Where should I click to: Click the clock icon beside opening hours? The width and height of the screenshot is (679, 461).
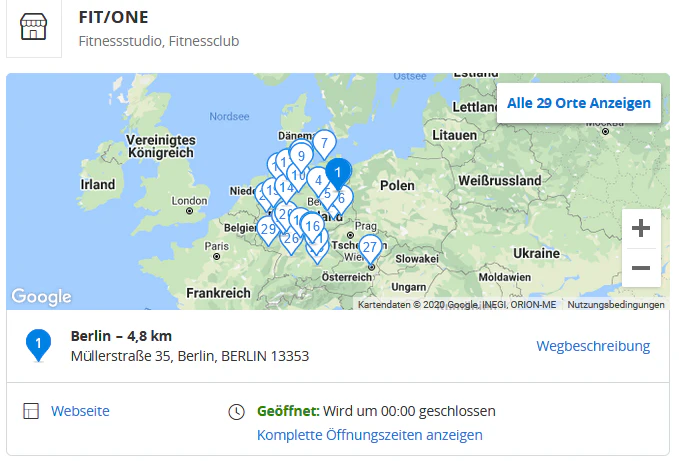pyautogui.click(x=236, y=412)
